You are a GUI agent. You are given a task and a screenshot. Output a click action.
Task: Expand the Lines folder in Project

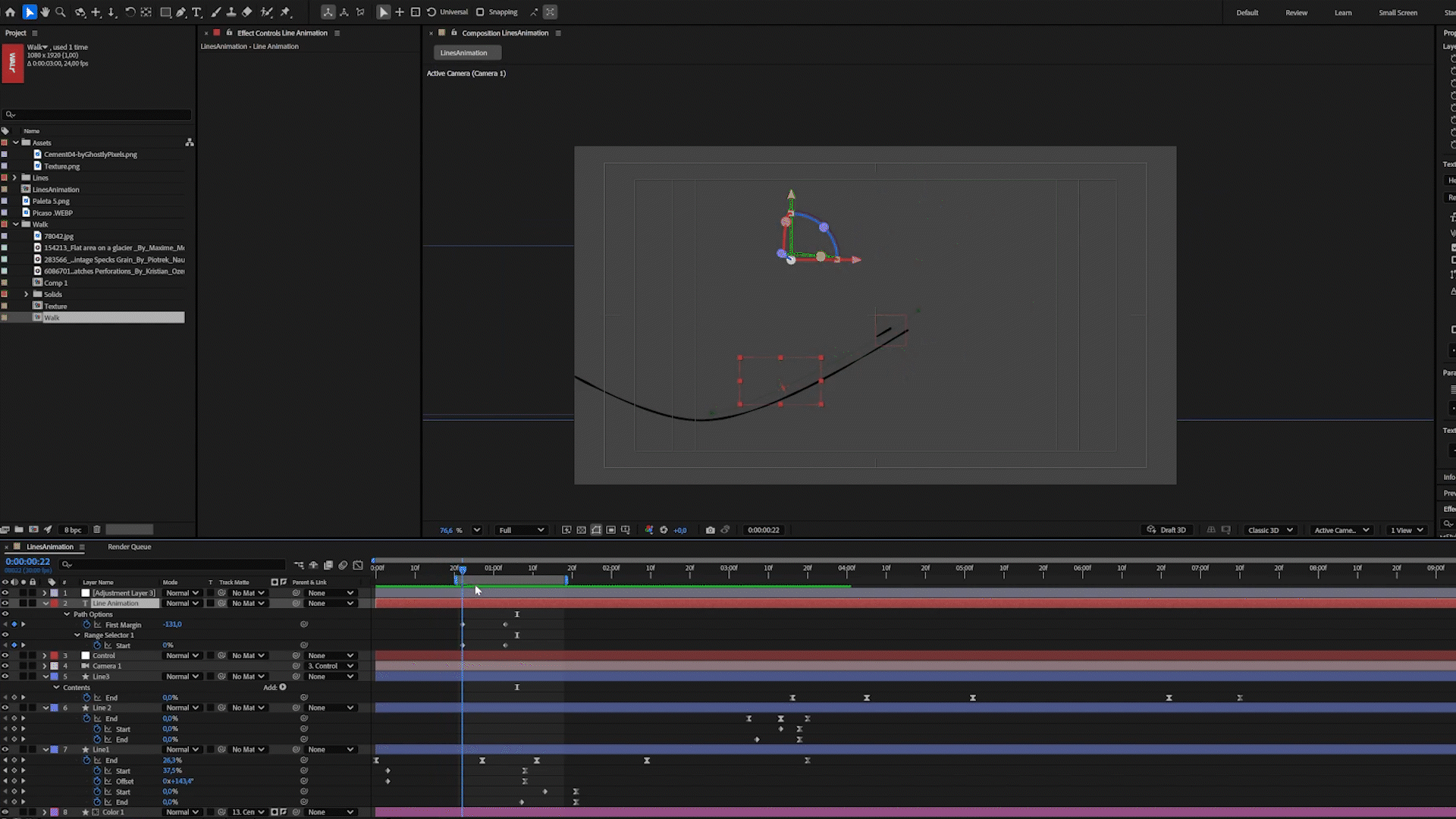[x=14, y=177]
